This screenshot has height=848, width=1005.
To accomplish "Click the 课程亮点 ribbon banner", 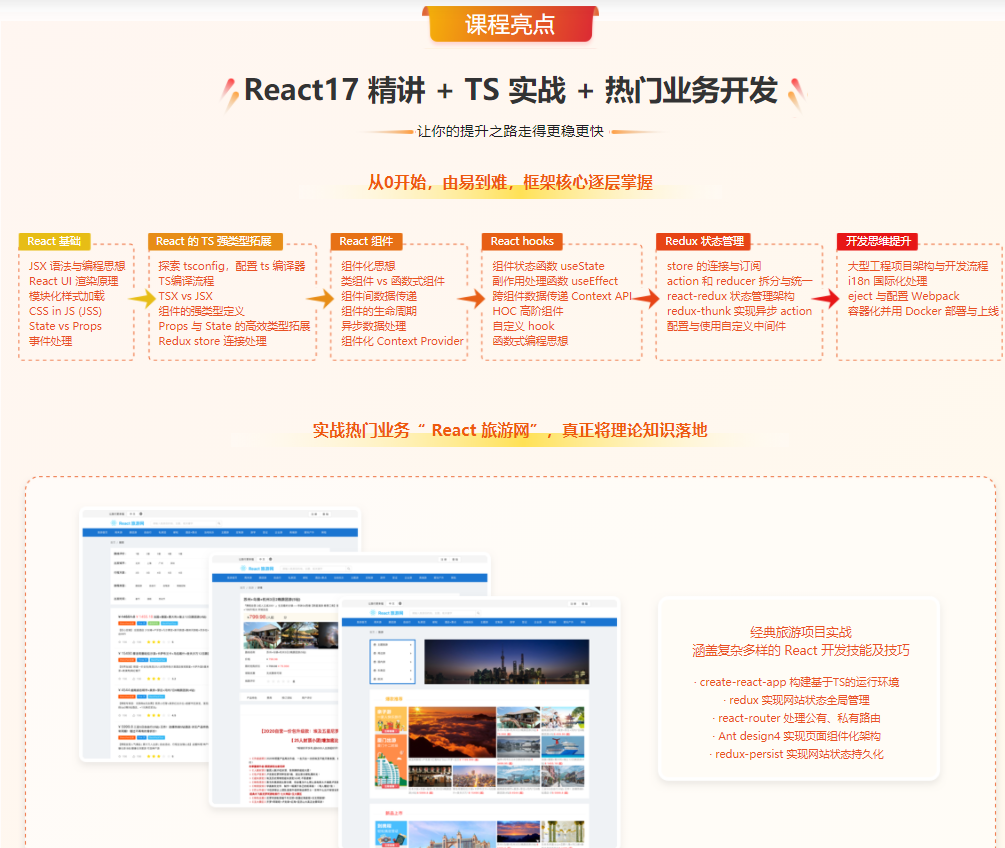I will coord(509,25).
